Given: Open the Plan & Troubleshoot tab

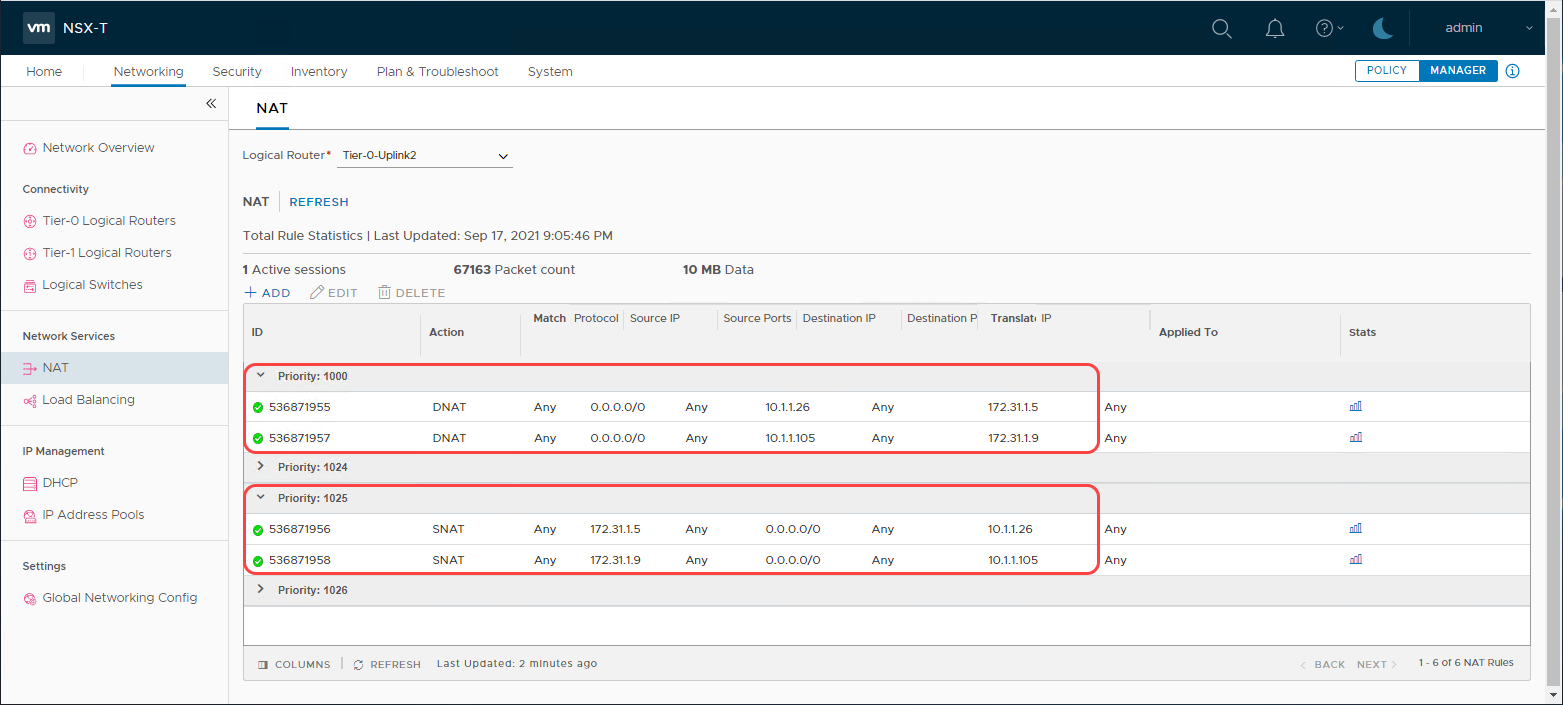Looking at the screenshot, I should pos(437,71).
